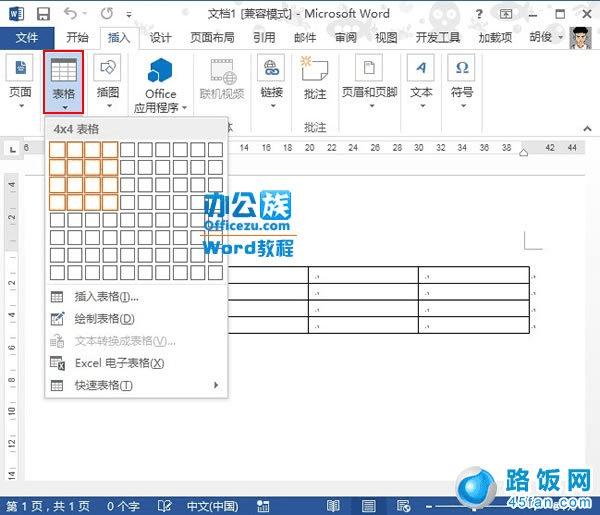
Task: Click the 0 个字 word count
Action: point(123,507)
